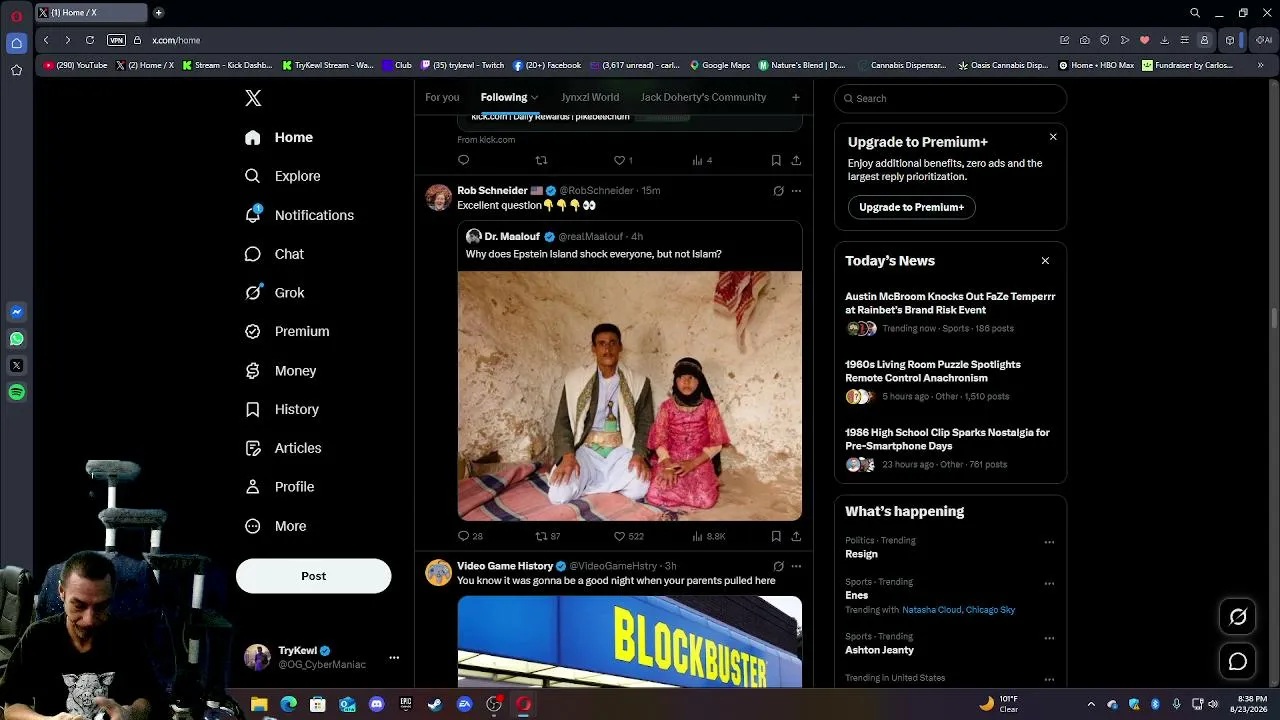This screenshot has height=720, width=1280.
Task: Open Grok from the left navigation
Action: (x=275, y=293)
